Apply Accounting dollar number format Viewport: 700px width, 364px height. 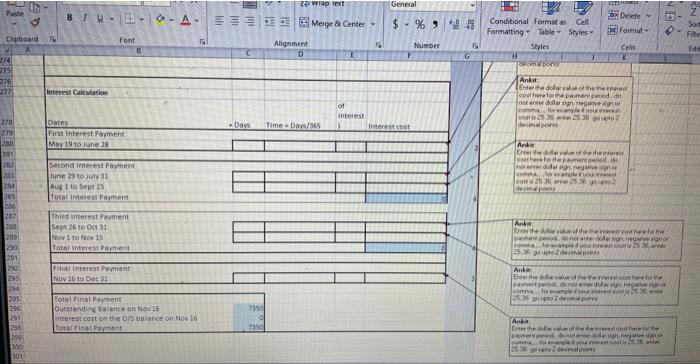click(396, 24)
